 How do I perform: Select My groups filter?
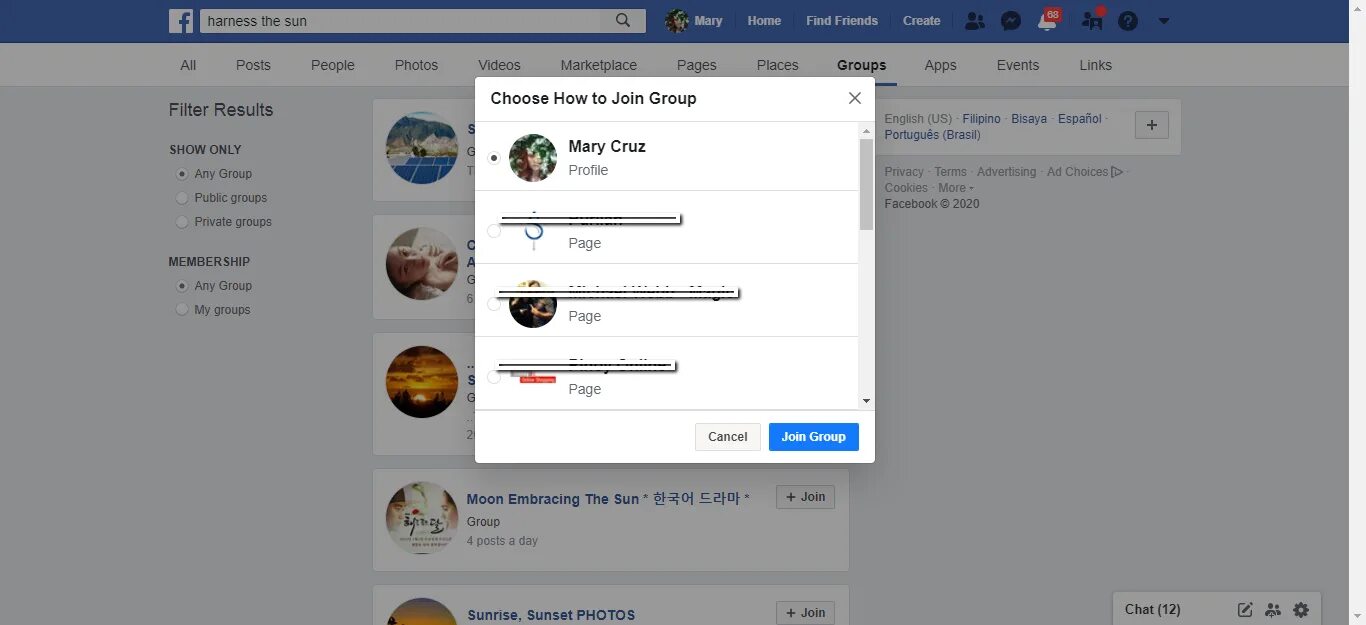182,310
